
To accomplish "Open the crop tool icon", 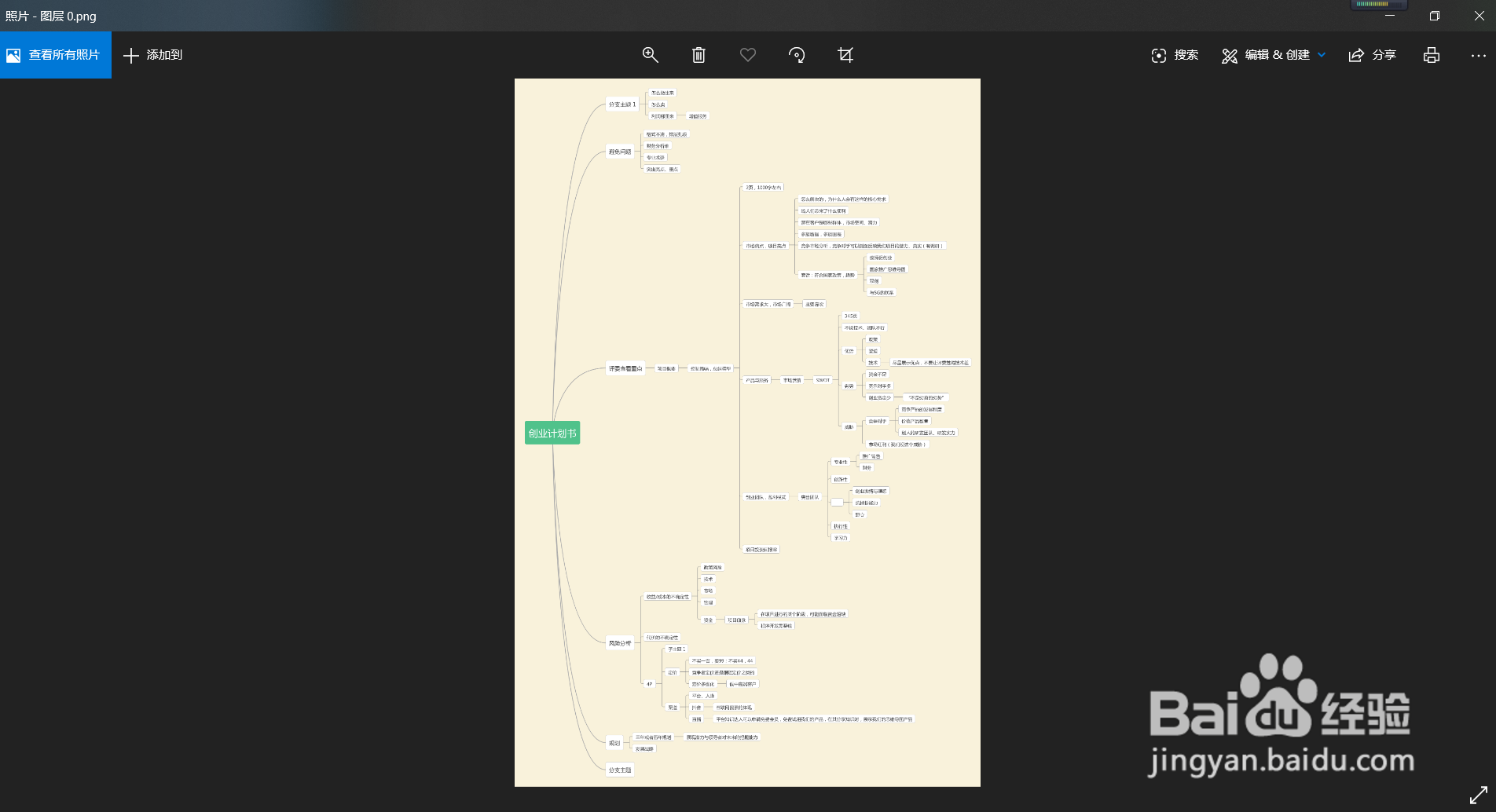I will point(845,55).
